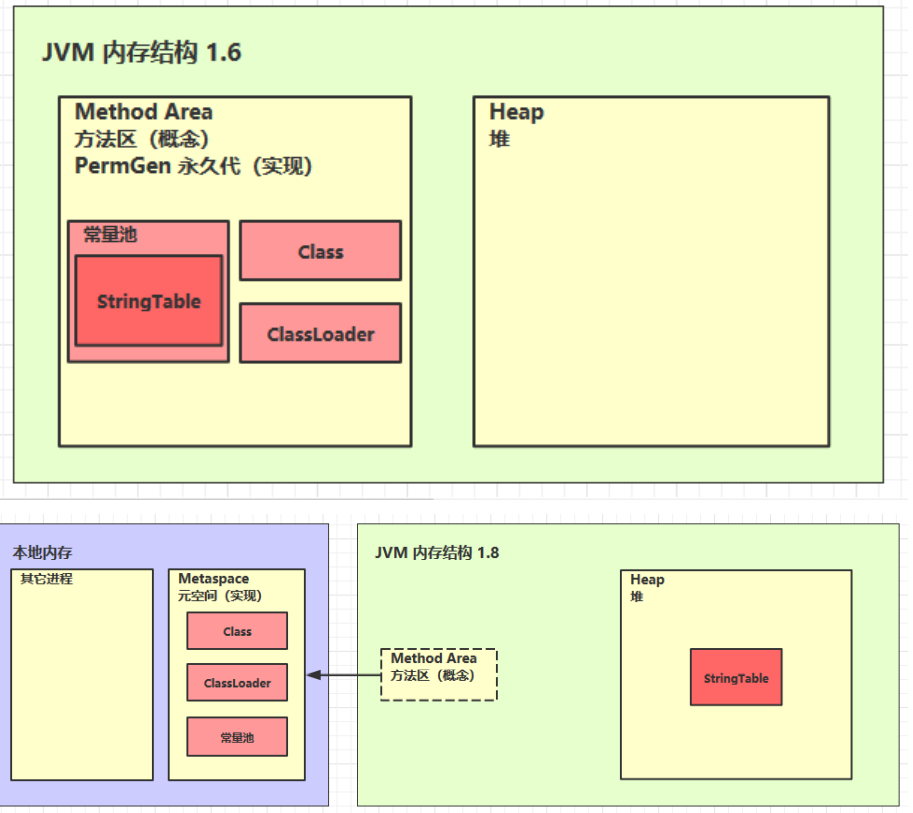Select the 'Heap' heading in 1.6 diagram
Viewport: 913px width, 813px height.
(x=516, y=112)
